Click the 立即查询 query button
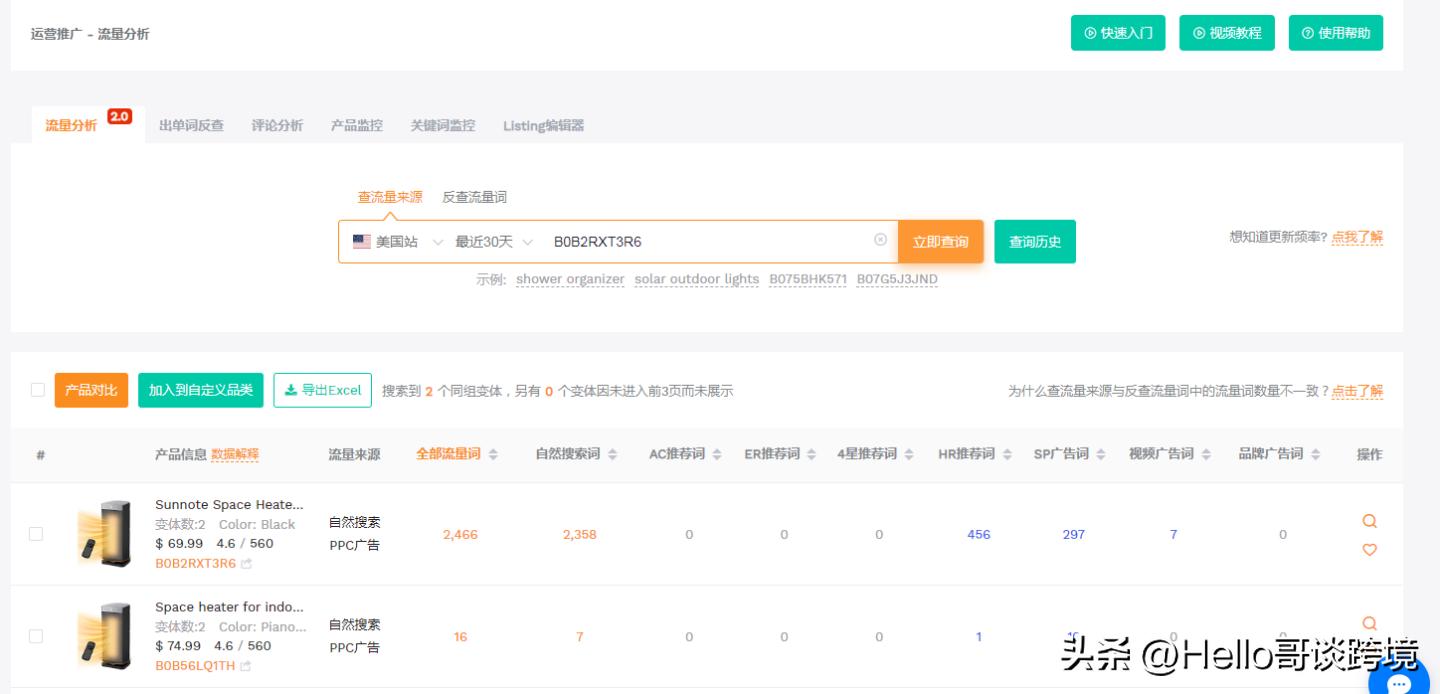1440x694 pixels. point(940,241)
